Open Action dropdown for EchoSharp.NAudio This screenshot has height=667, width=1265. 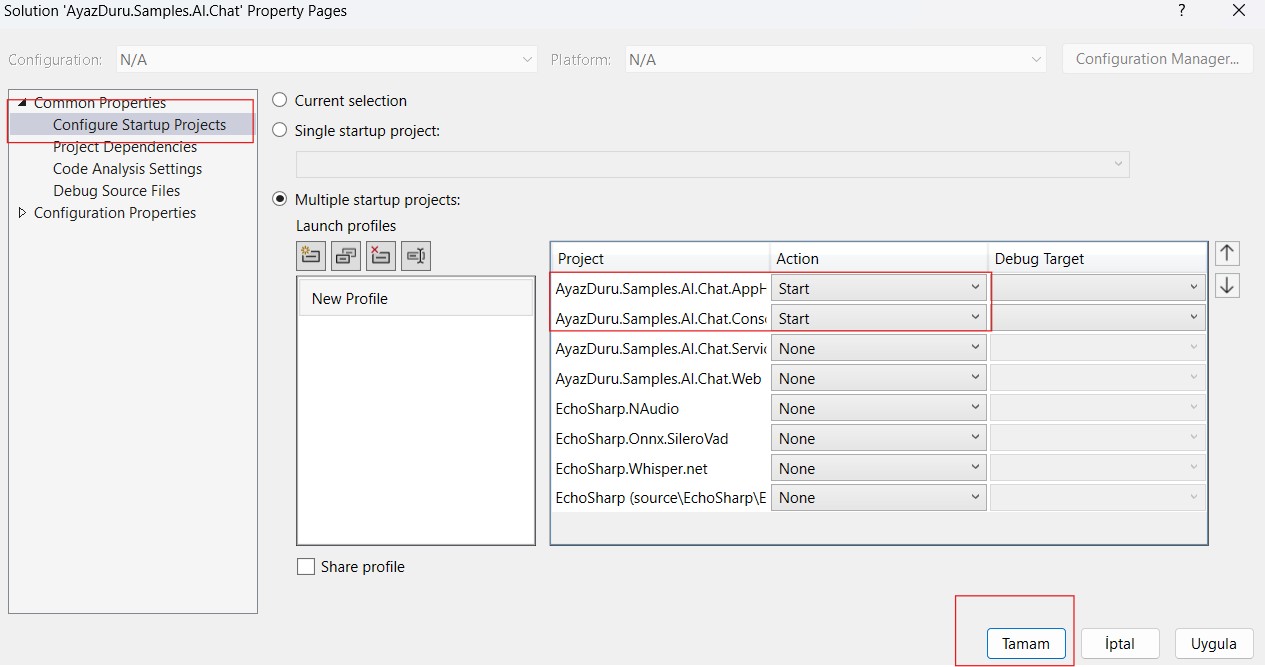point(878,409)
